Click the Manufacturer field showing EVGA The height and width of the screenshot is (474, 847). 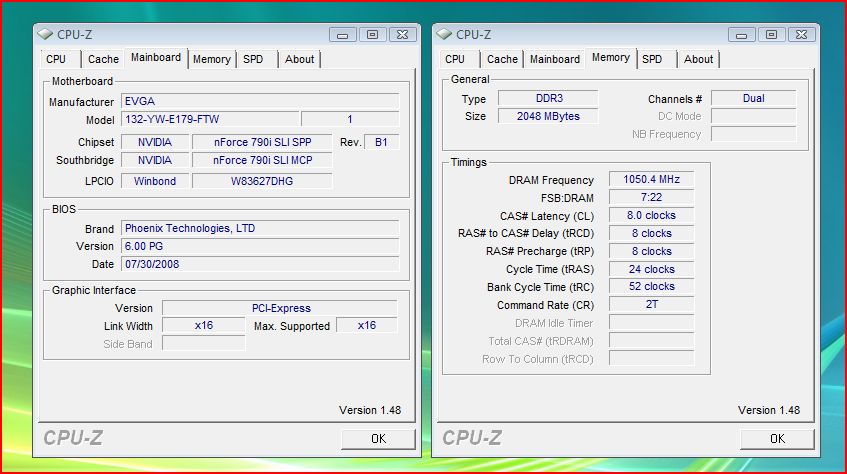pyautogui.click(x=260, y=101)
